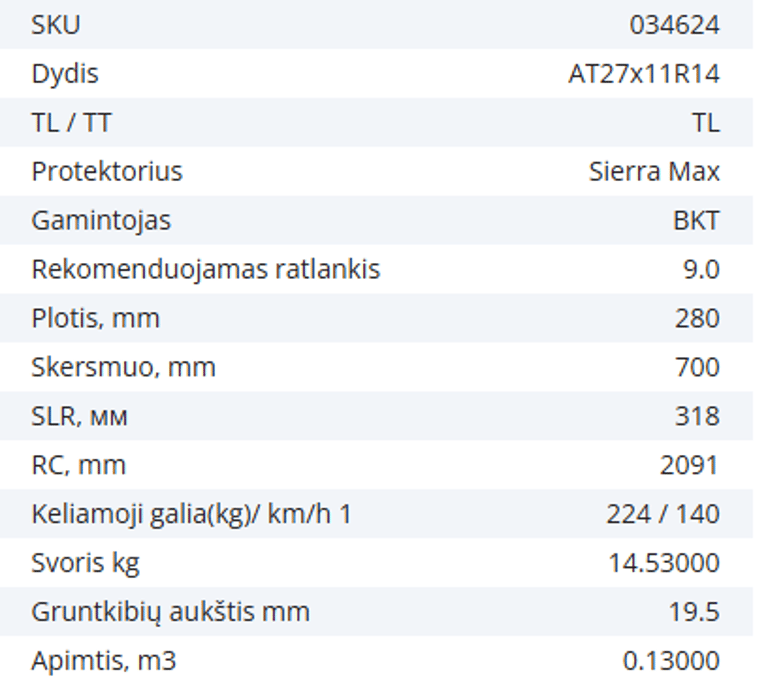Viewport: 768px width, 700px height.
Task: Click the weight value 14.53000
Action: click(664, 564)
